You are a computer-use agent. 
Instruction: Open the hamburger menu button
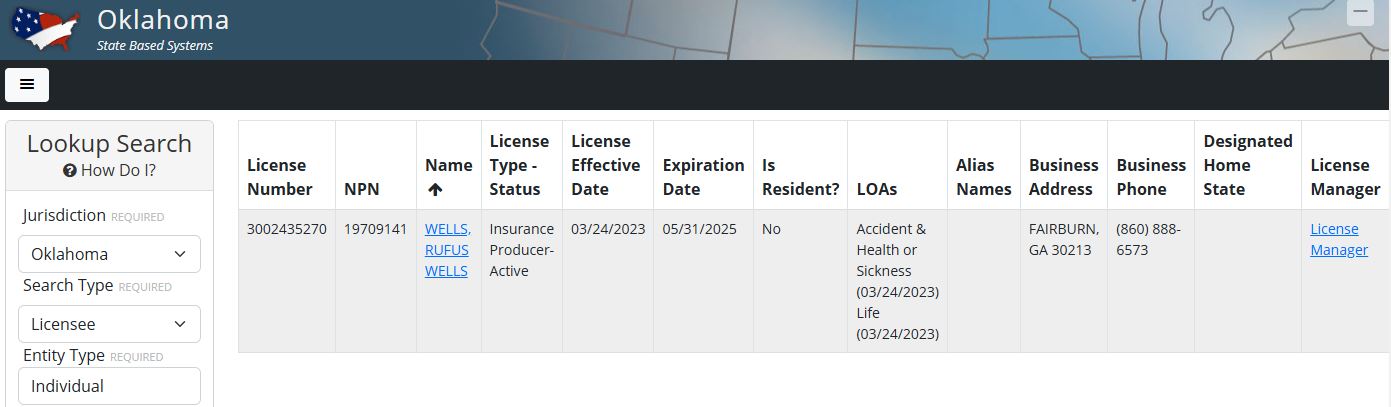pos(27,85)
